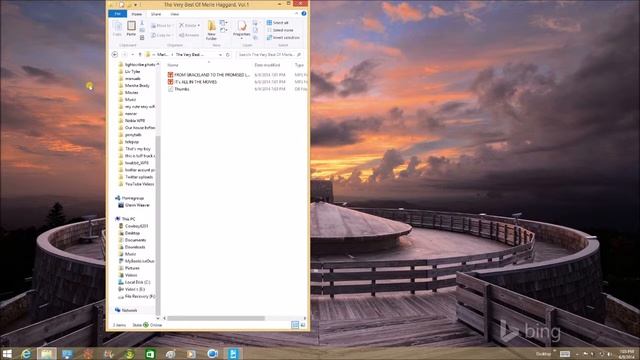Open the Properties icon in ribbon

click(242, 29)
